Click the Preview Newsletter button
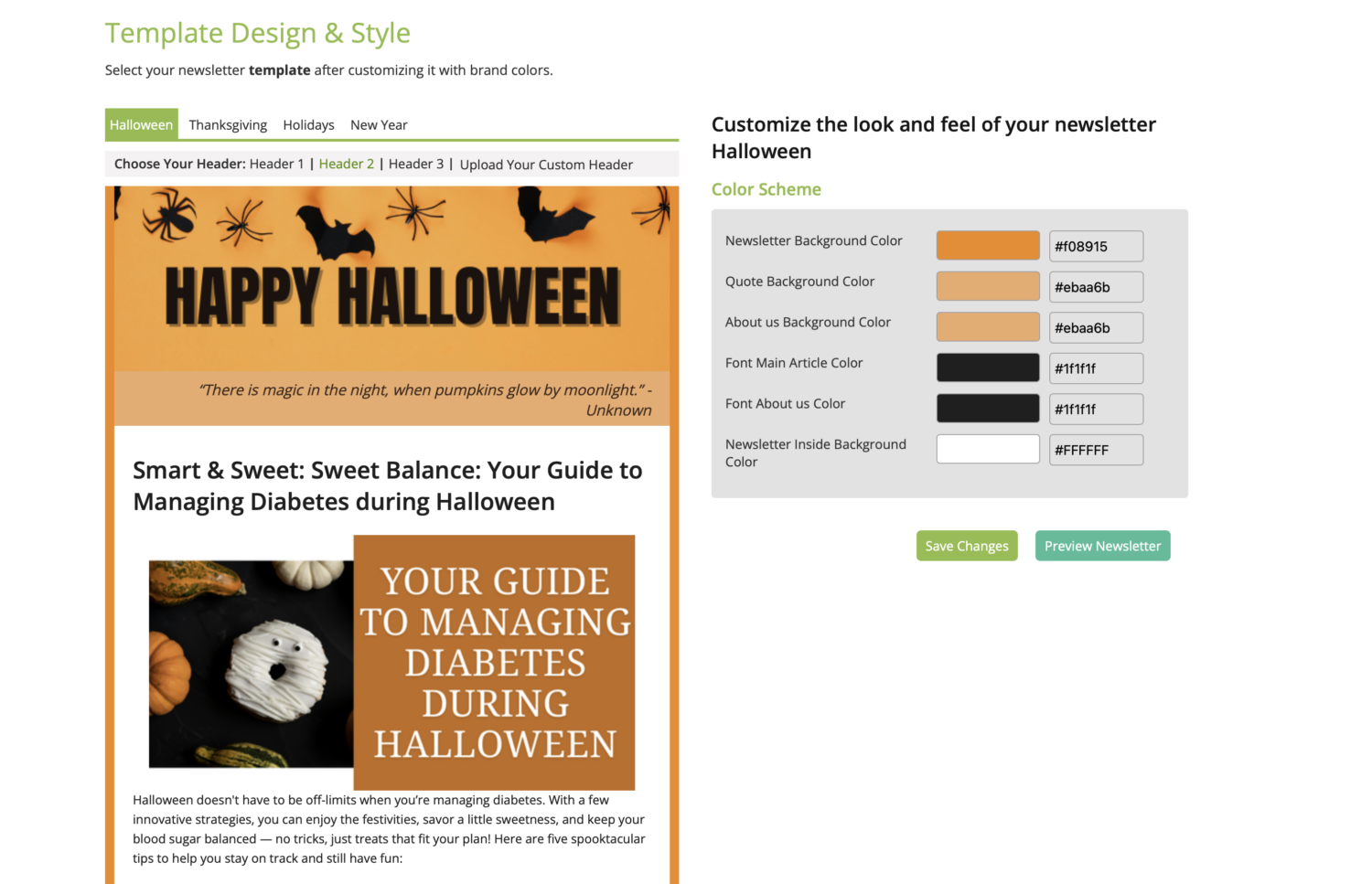The height and width of the screenshot is (884, 1372). (x=1102, y=546)
